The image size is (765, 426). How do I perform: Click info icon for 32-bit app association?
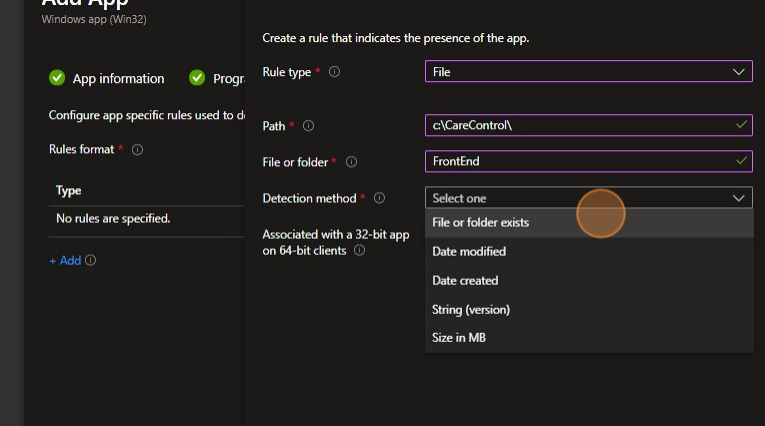pos(359,250)
